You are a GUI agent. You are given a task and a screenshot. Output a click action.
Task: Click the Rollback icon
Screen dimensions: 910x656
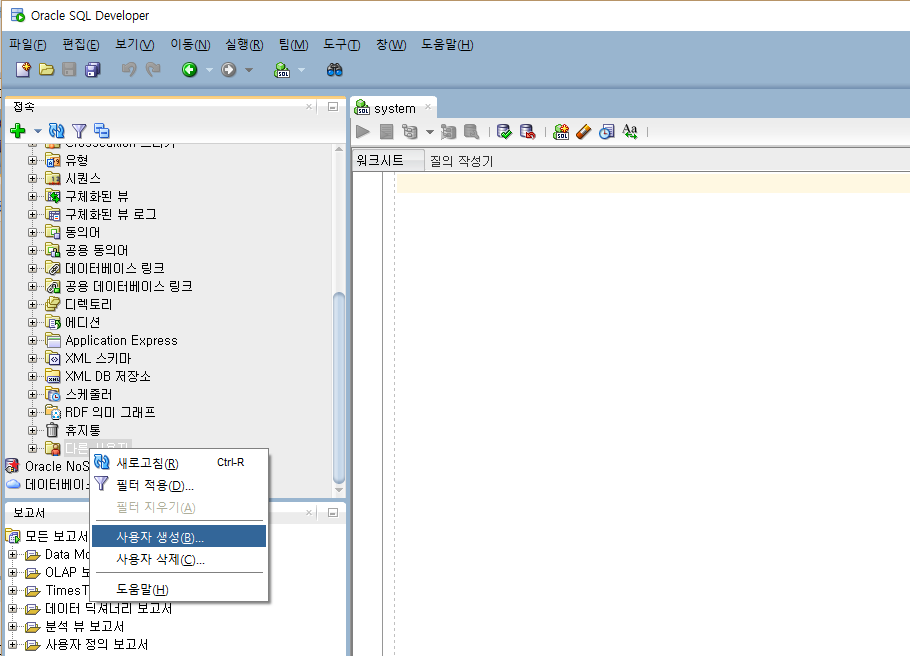pyautogui.click(x=528, y=132)
